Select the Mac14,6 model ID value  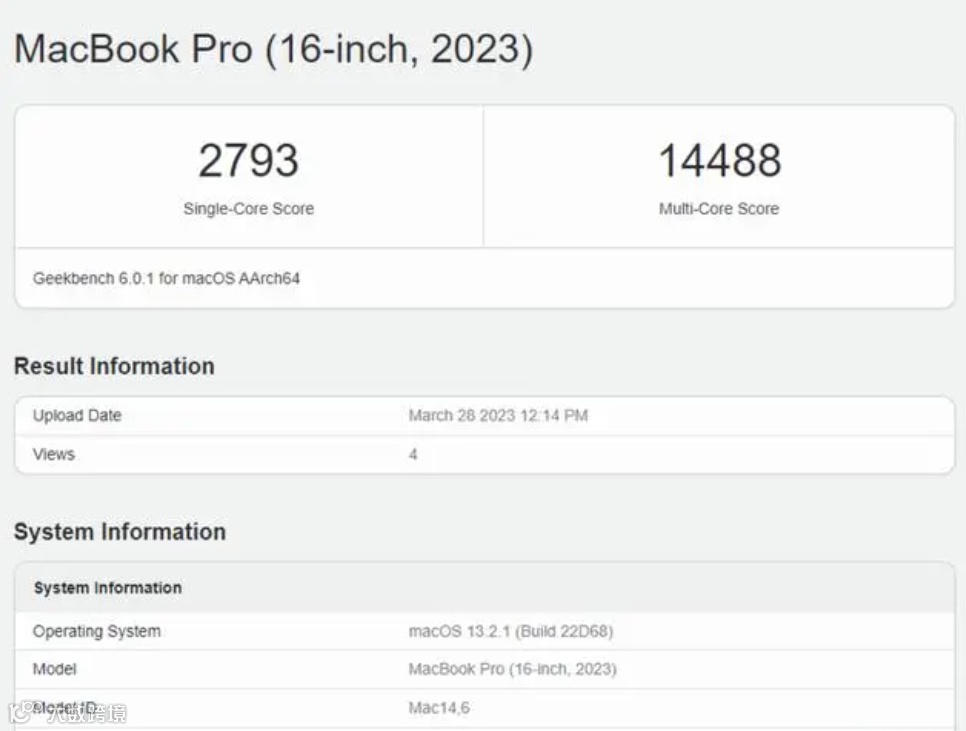(439, 708)
